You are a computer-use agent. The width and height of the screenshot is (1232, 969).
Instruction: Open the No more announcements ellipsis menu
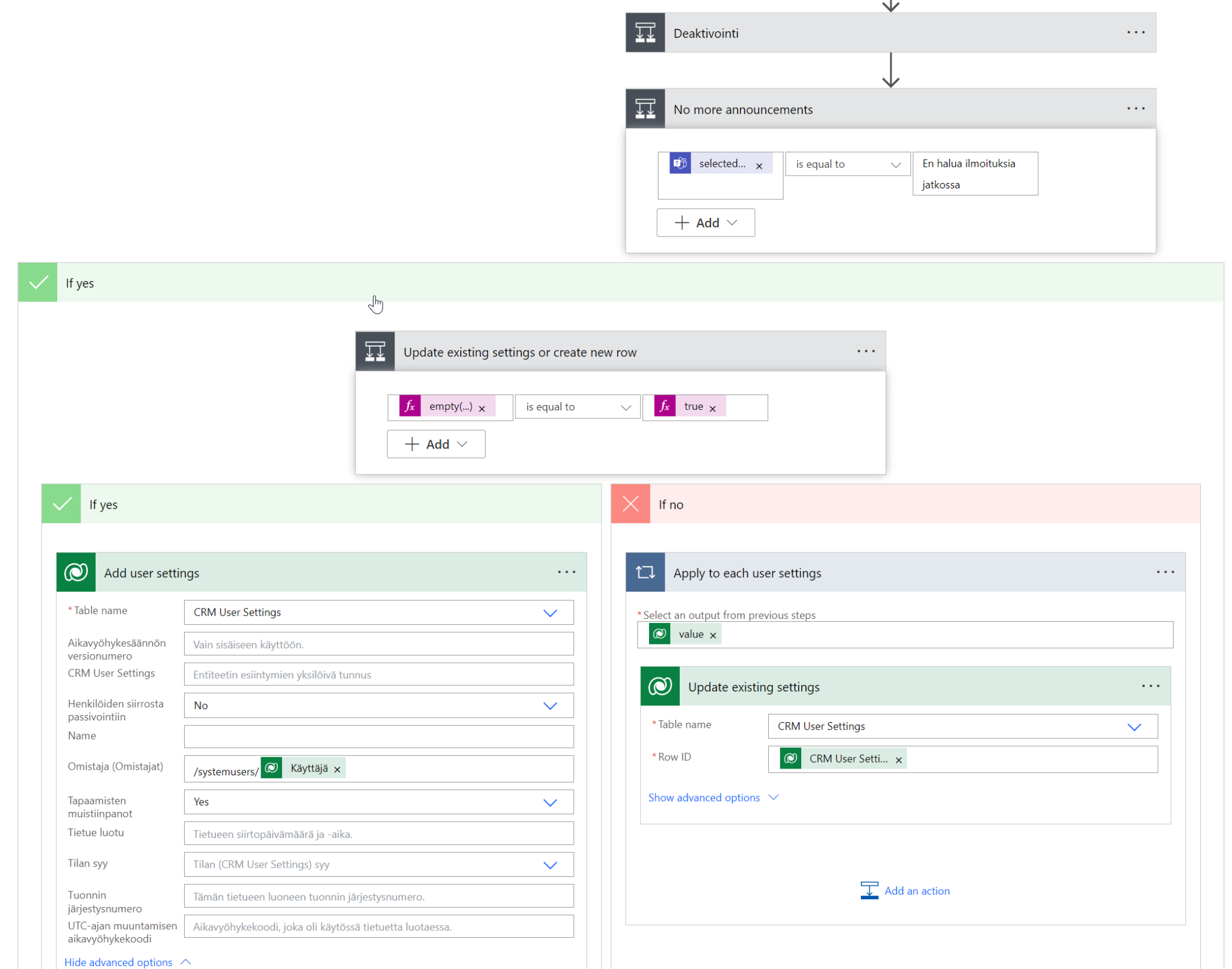(x=1135, y=109)
